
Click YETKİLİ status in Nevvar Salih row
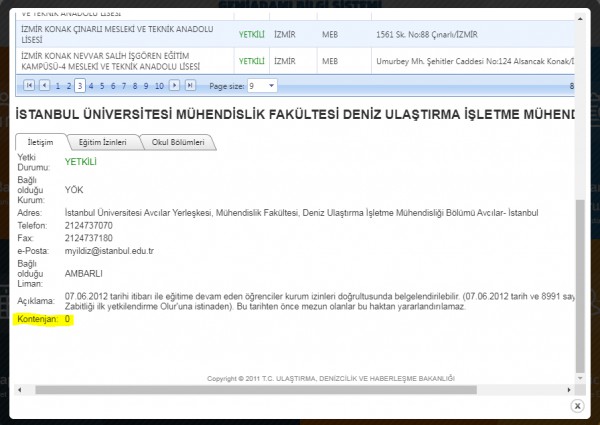pyautogui.click(x=251, y=61)
